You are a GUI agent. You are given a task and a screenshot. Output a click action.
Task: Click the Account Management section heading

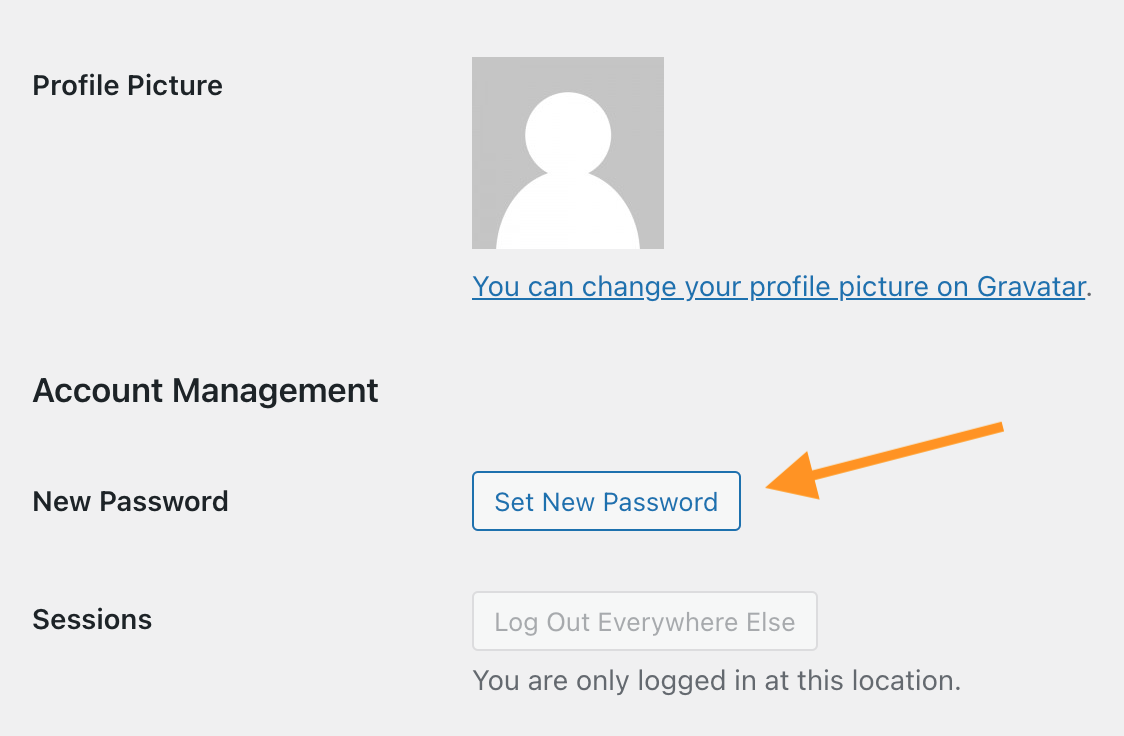(x=205, y=390)
